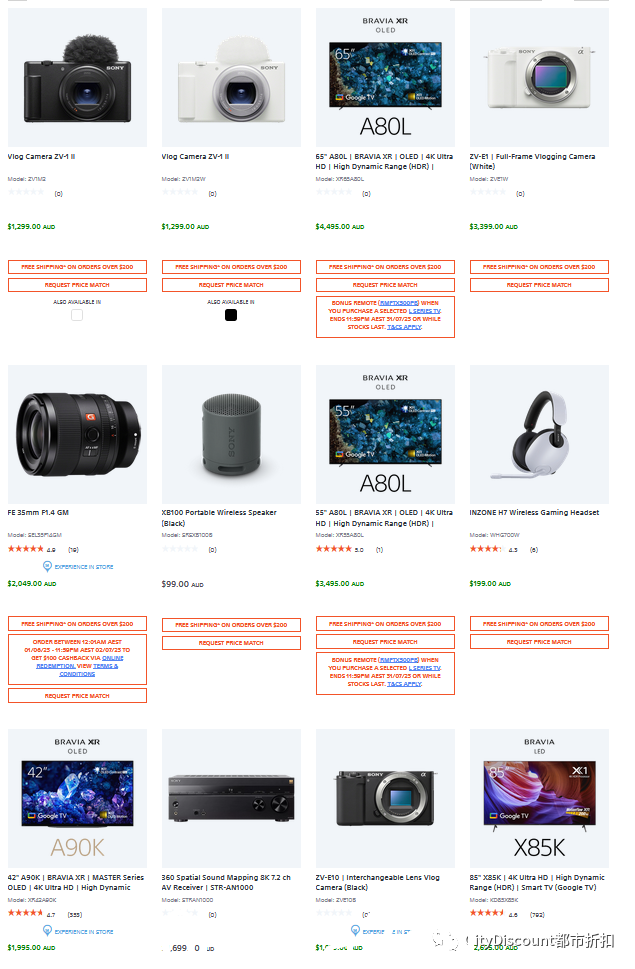Open L Series TV link under 55" A80L offer

(x=424, y=667)
